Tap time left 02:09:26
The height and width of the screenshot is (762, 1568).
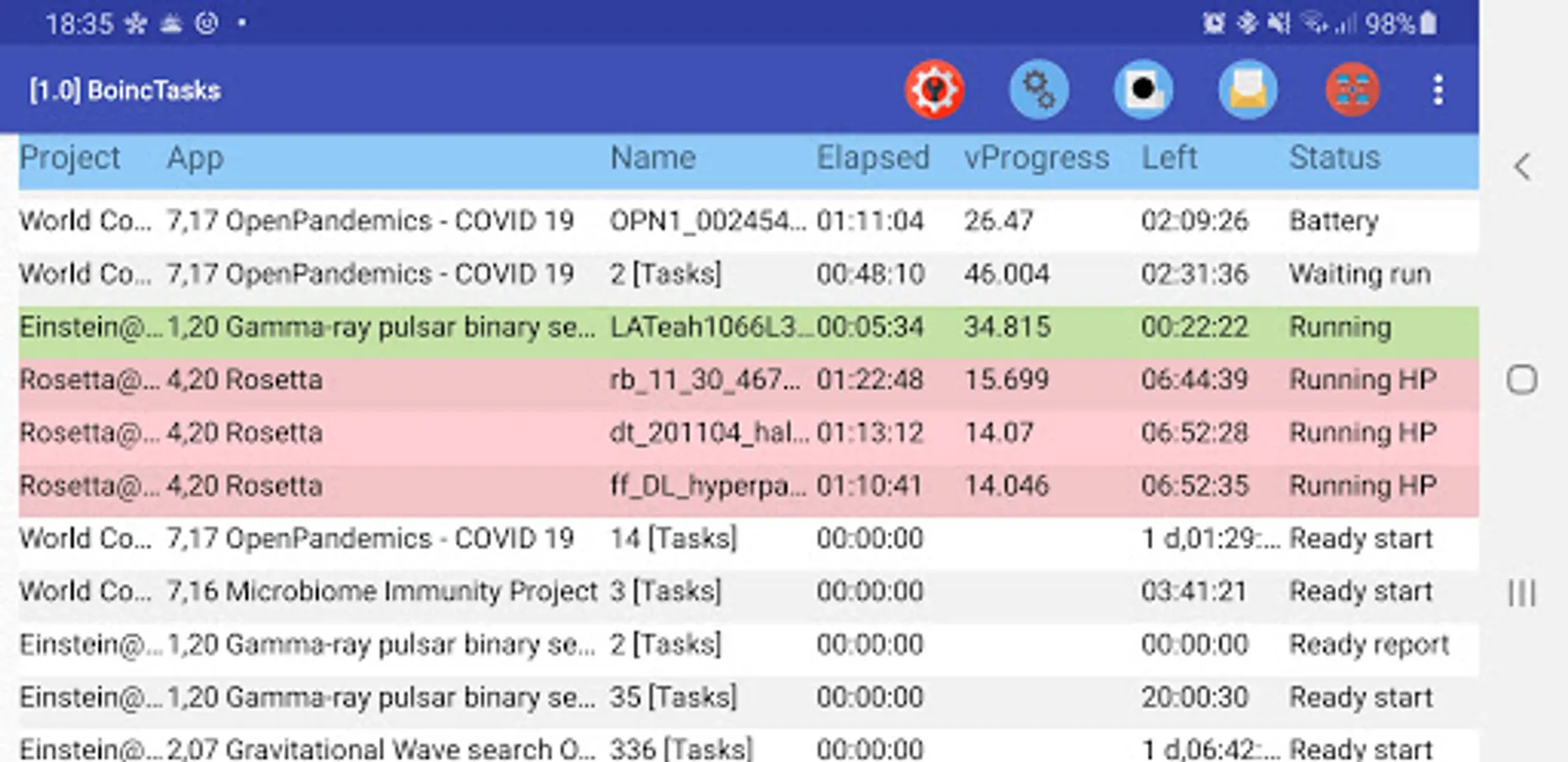[1194, 221]
